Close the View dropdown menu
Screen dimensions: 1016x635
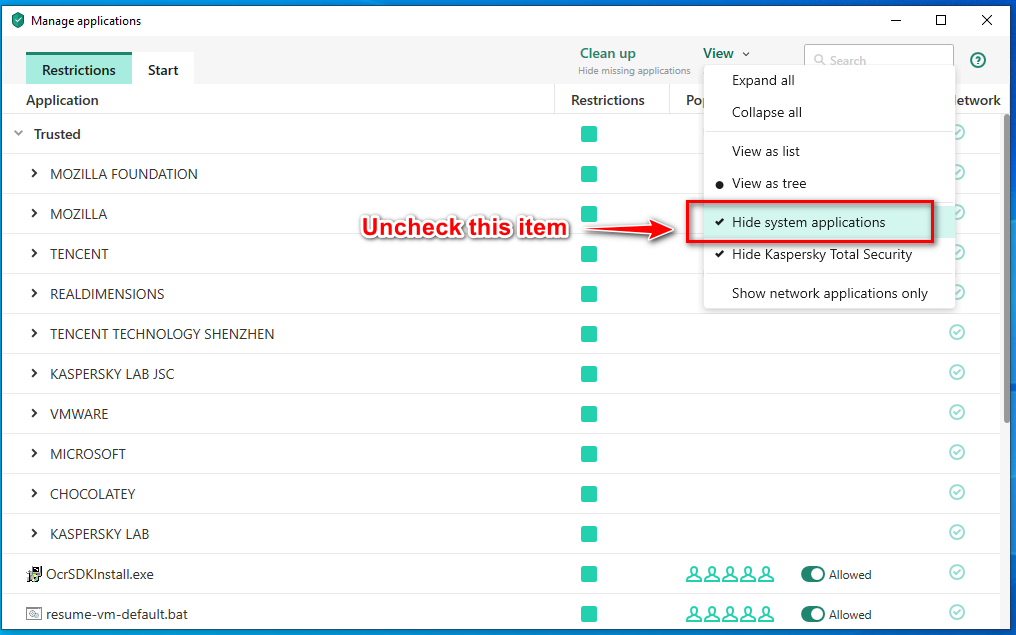(726, 54)
